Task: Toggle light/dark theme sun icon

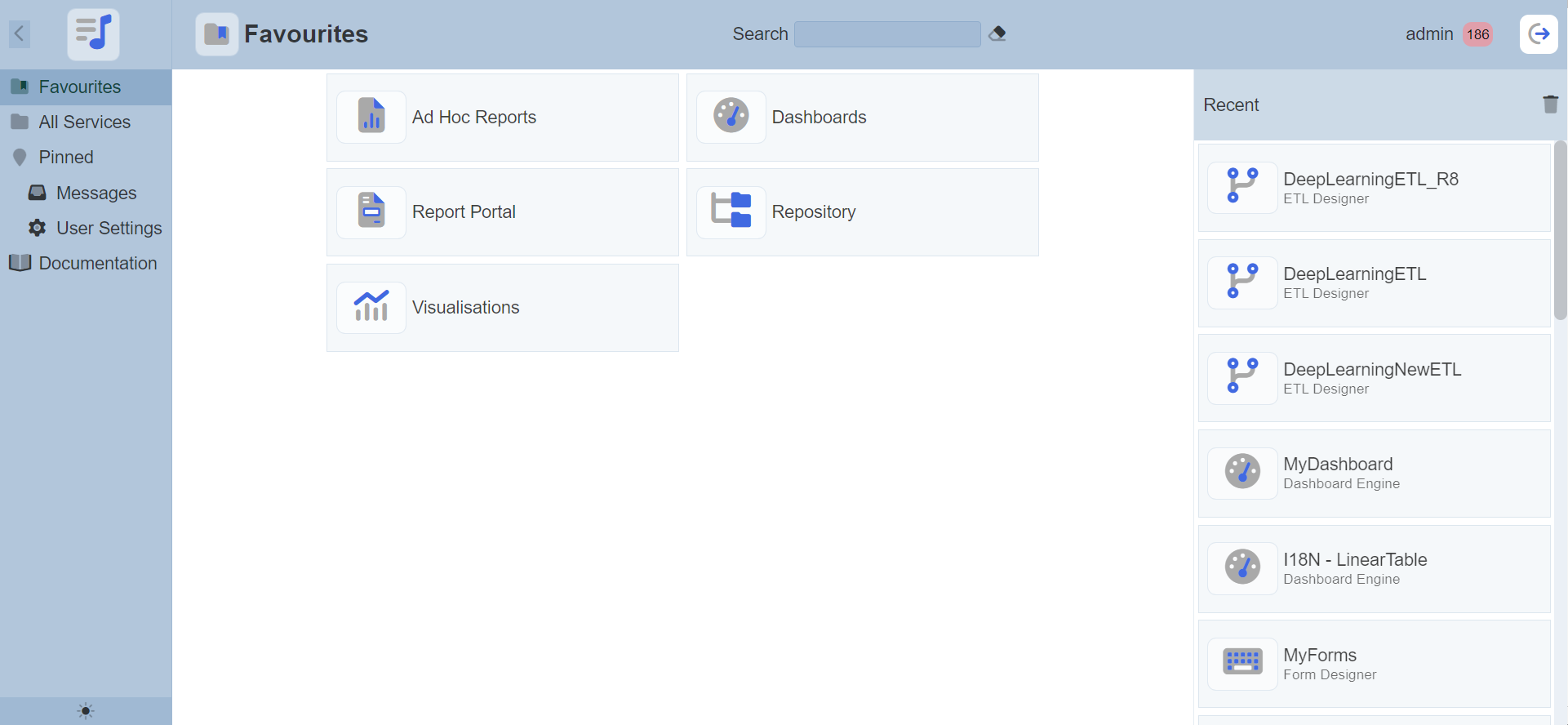Action: tap(86, 711)
